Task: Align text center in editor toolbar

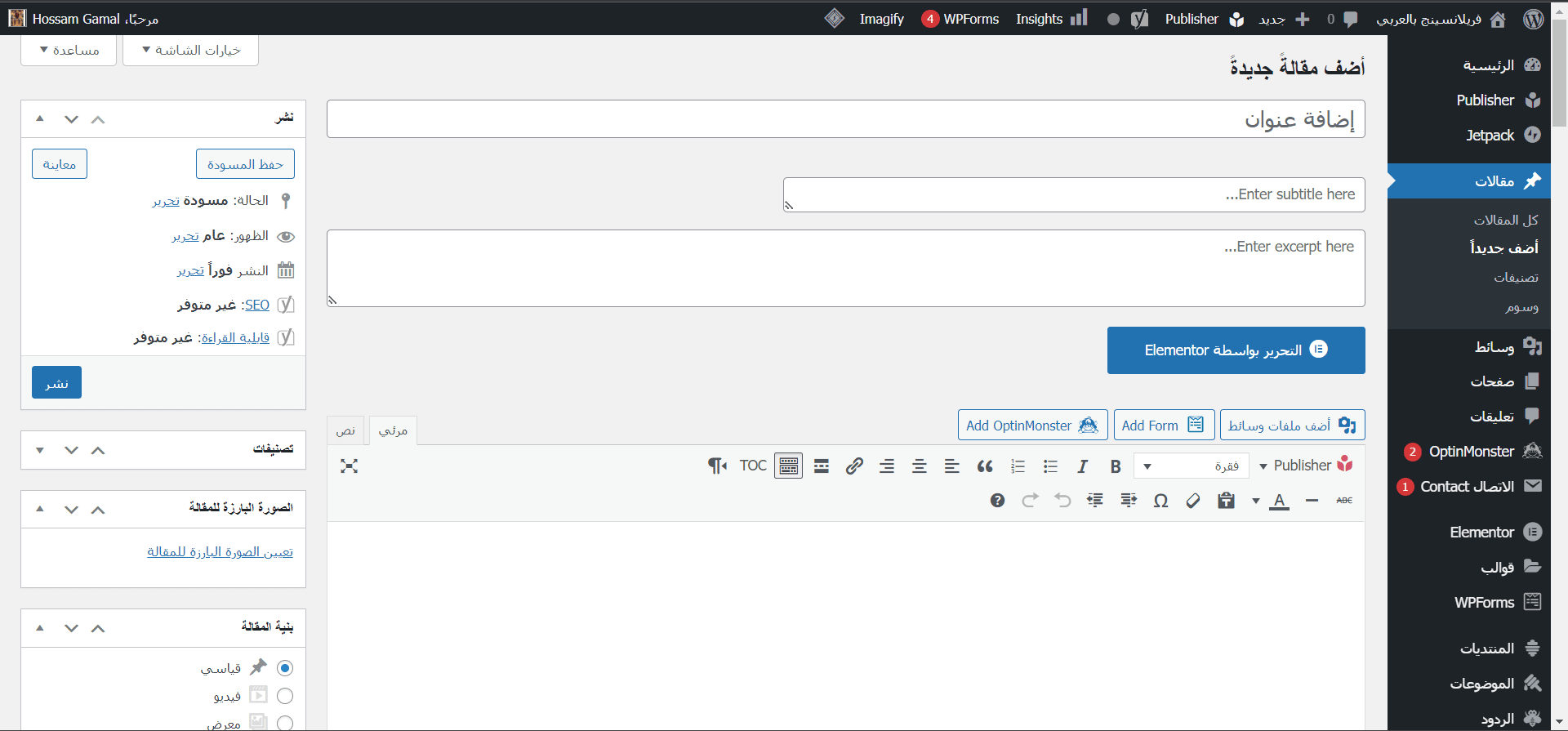Action: [920, 466]
